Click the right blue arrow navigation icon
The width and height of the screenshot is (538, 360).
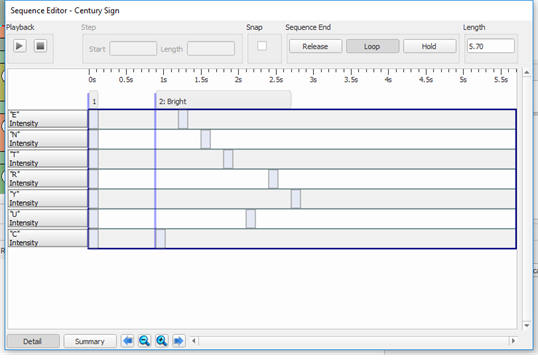point(179,341)
